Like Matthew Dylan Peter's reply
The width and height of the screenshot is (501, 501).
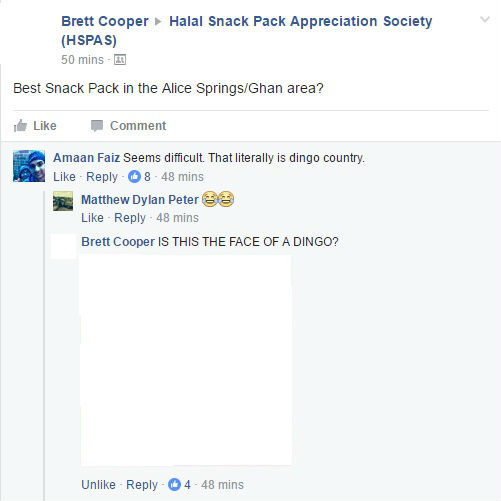[92, 218]
